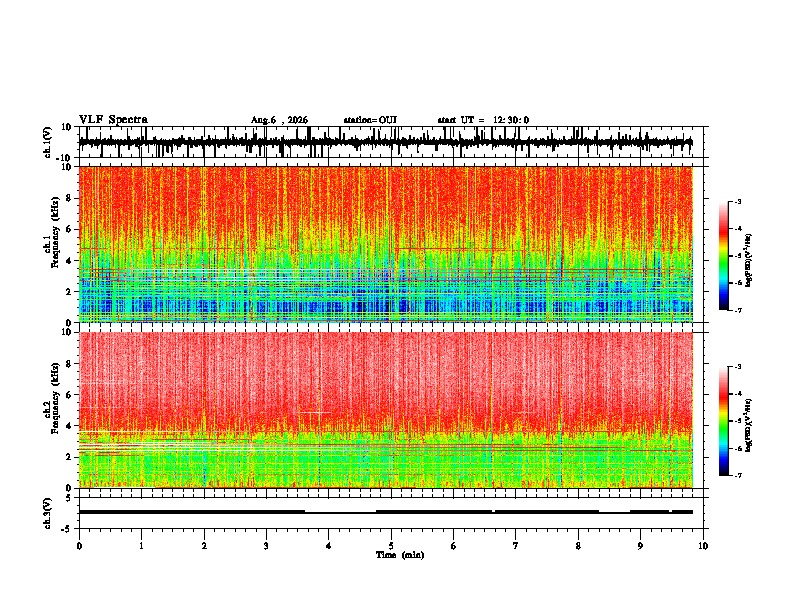Click the ch.1 colorbar "-3" top label

coord(737,201)
